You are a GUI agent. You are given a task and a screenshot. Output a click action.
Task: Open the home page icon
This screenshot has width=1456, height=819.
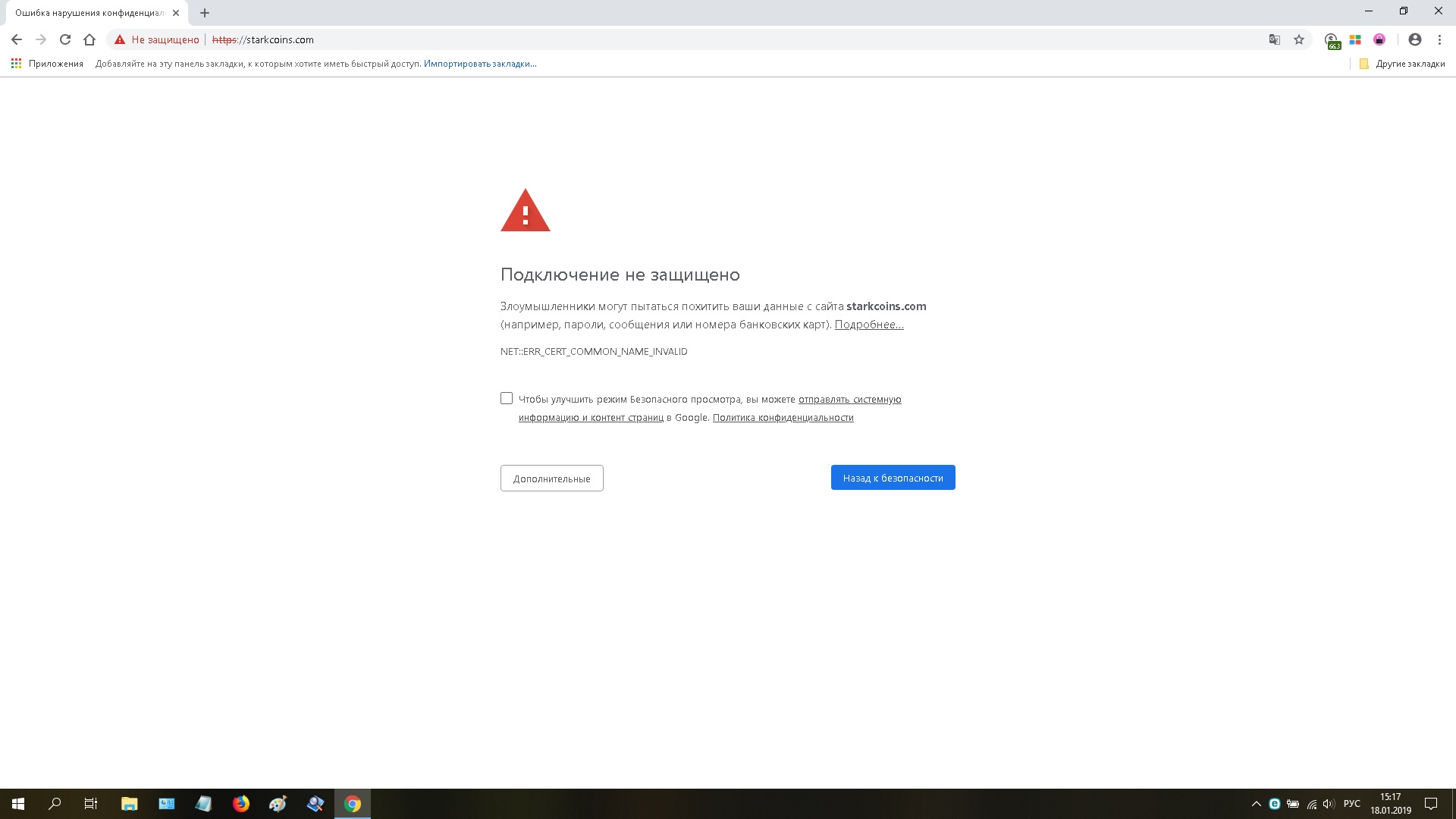pos(89,39)
